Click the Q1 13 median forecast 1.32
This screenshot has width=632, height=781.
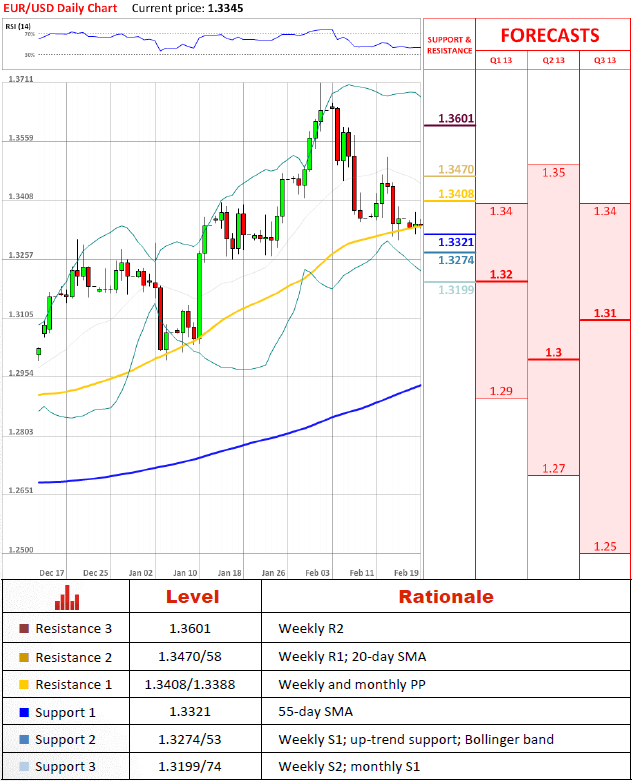501,274
